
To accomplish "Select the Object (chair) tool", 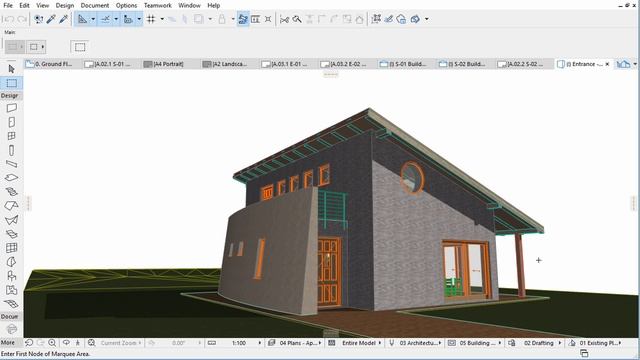I will 11,276.
